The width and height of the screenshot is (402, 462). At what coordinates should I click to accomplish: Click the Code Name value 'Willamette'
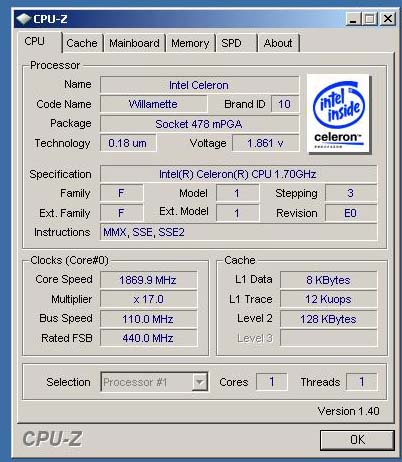coord(153,104)
